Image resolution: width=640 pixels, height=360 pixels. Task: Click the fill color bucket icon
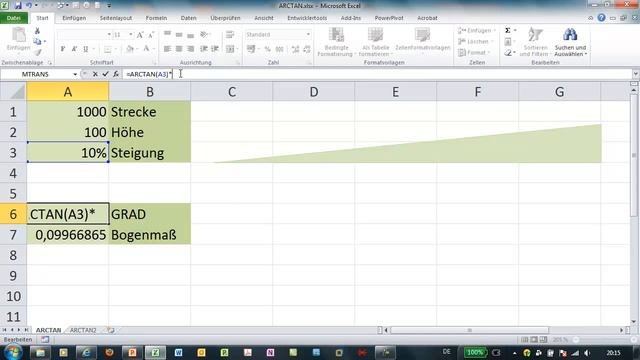[130, 49]
